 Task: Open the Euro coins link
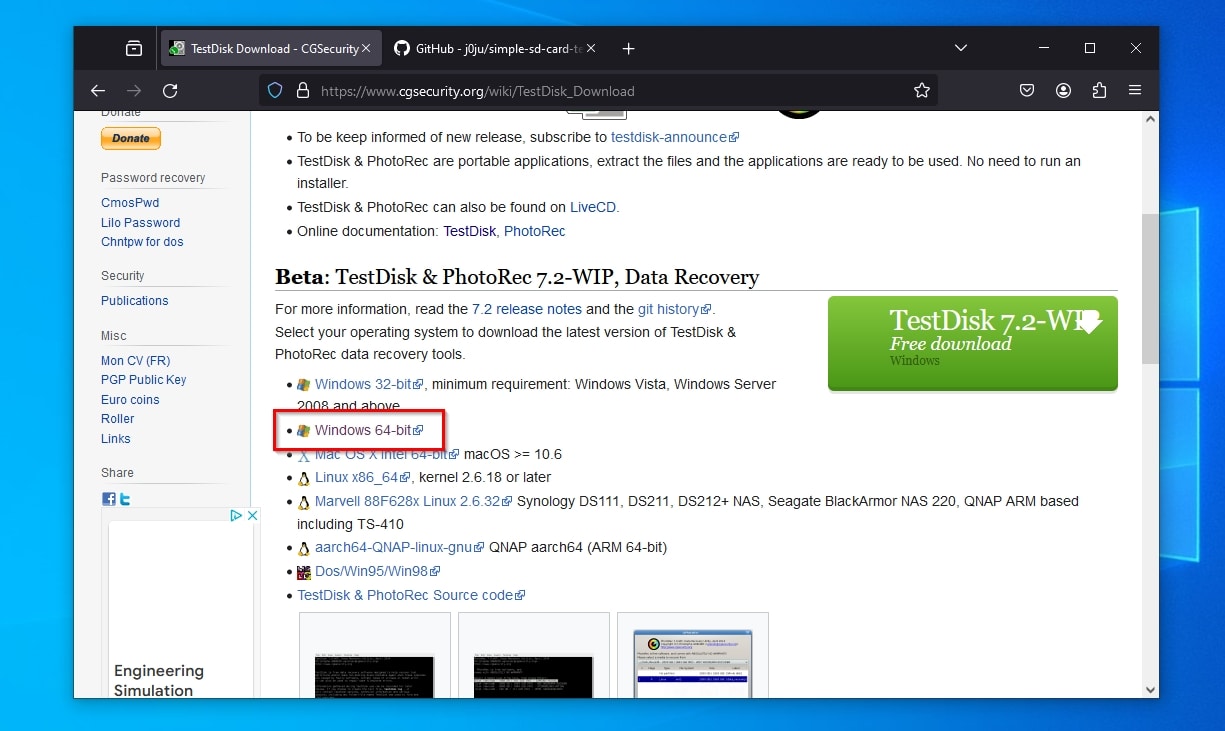click(130, 400)
